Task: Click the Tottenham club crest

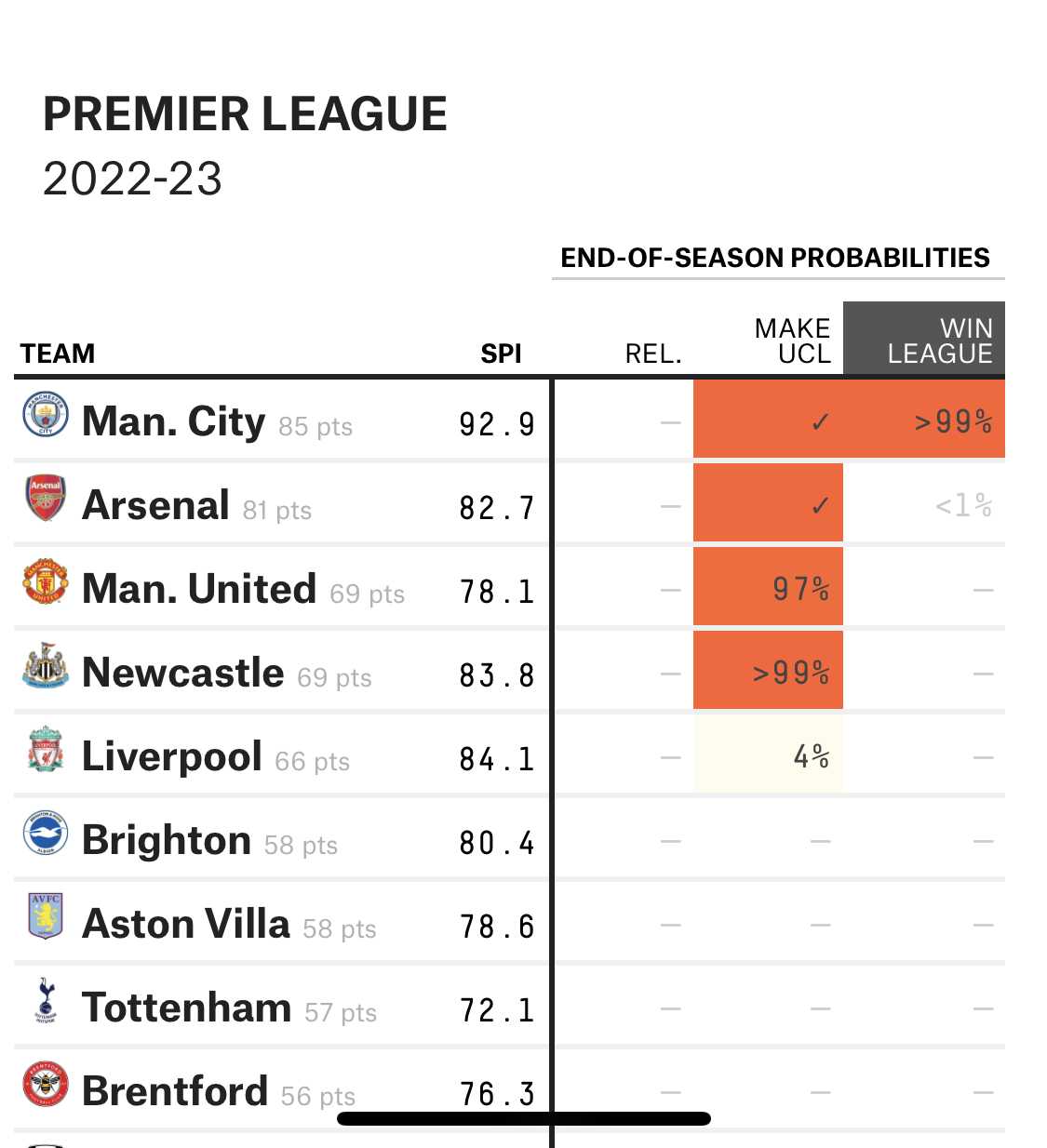Action: pos(46,1000)
